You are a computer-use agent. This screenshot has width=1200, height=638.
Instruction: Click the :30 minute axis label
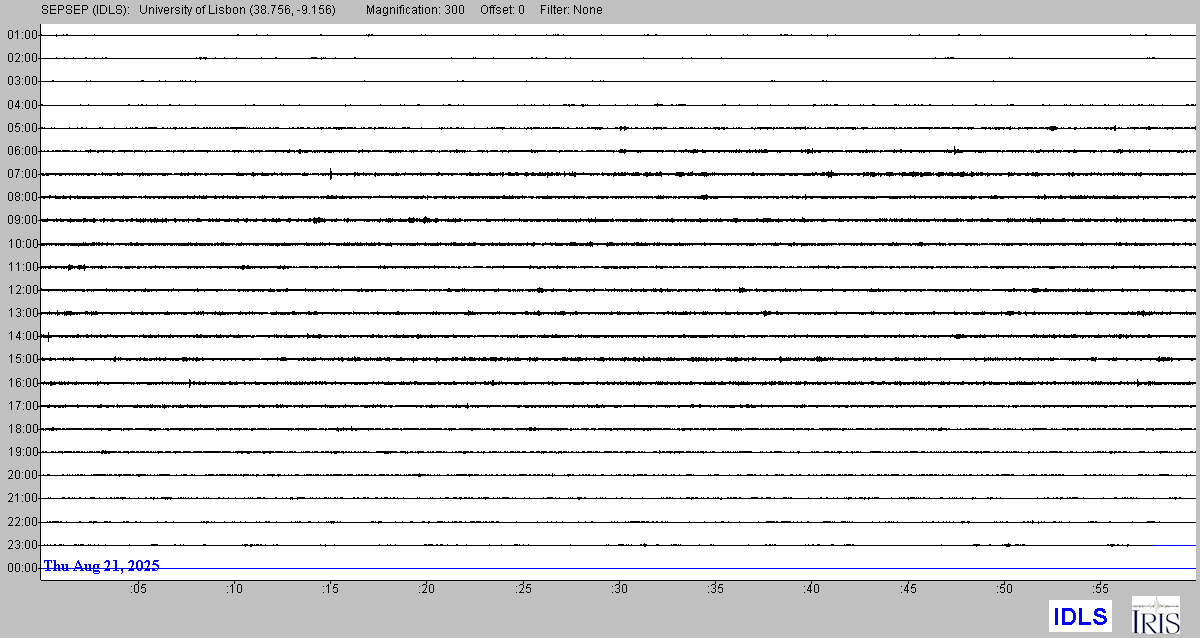(x=621, y=590)
